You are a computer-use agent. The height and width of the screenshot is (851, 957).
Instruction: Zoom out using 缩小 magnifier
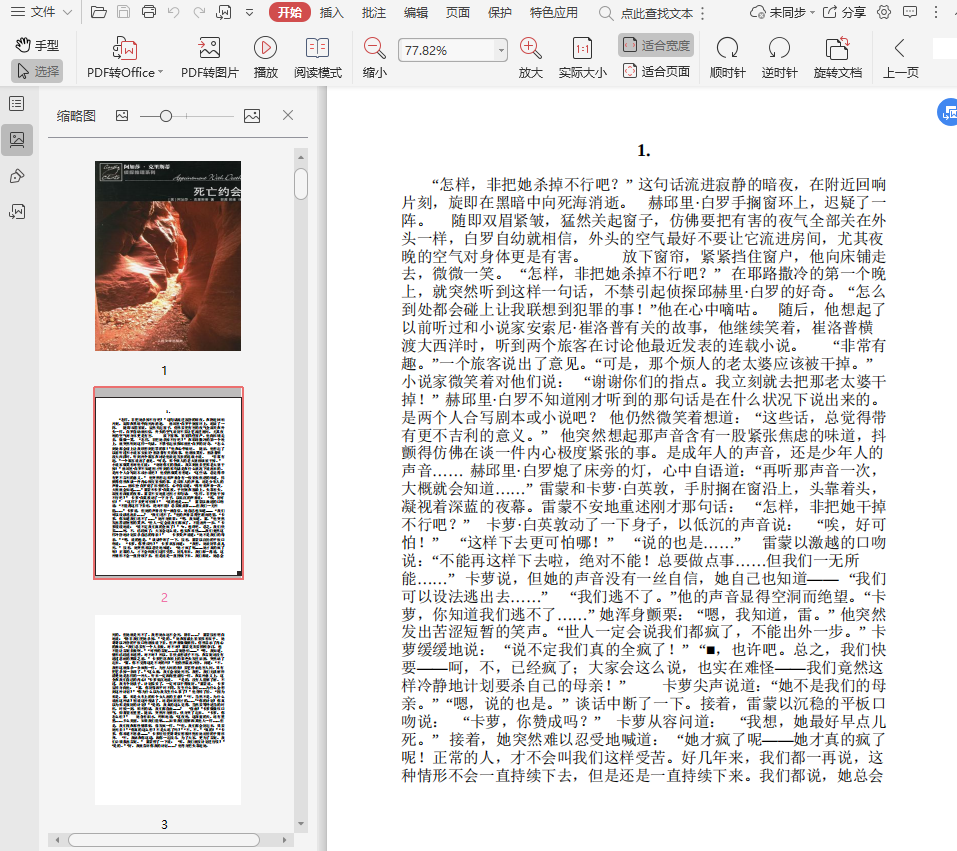pos(375,57)
